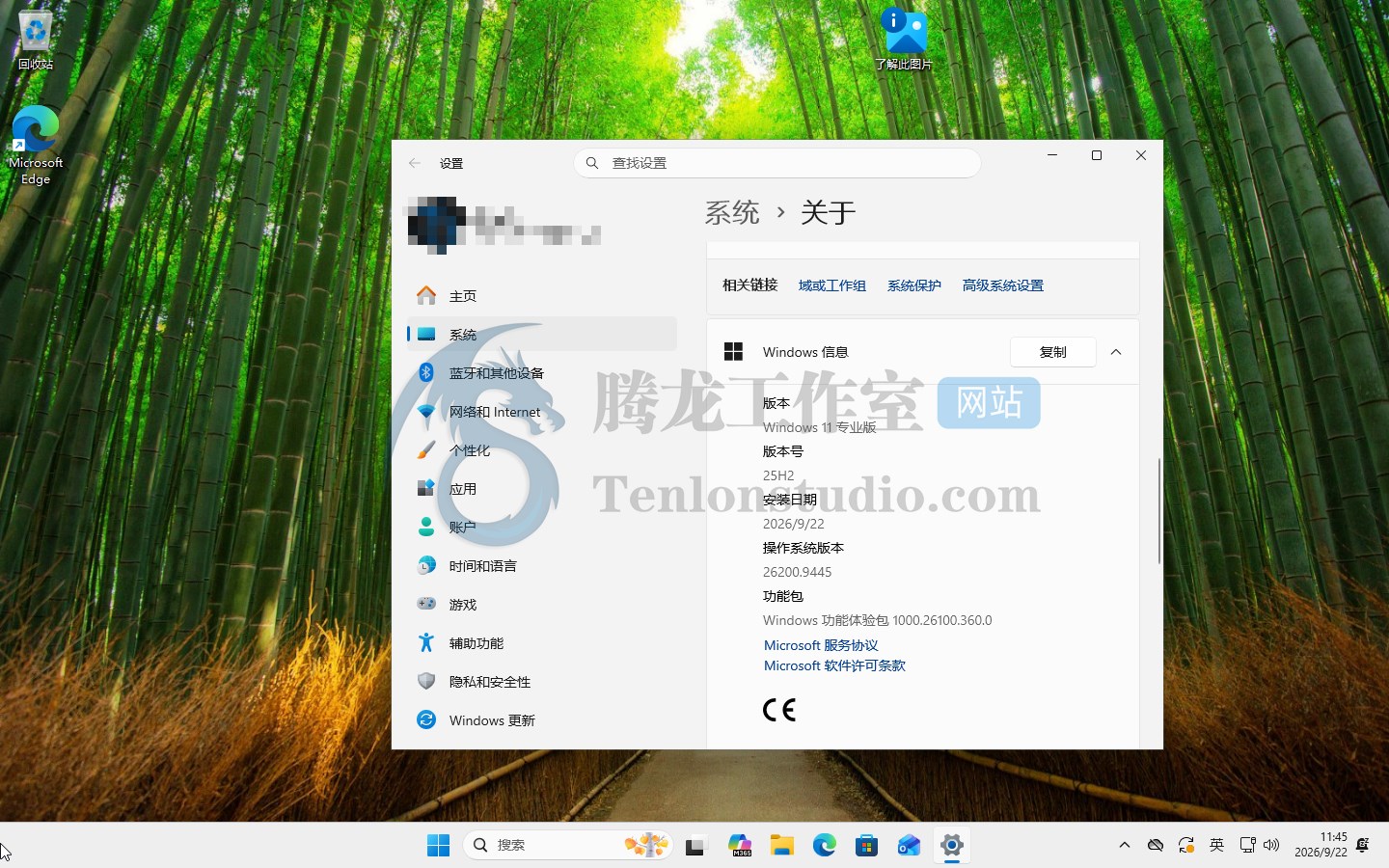This screenshot has height=868, width=1389.
Task: Open Microsoft Store from taskbar
Action: coord(867,846)
